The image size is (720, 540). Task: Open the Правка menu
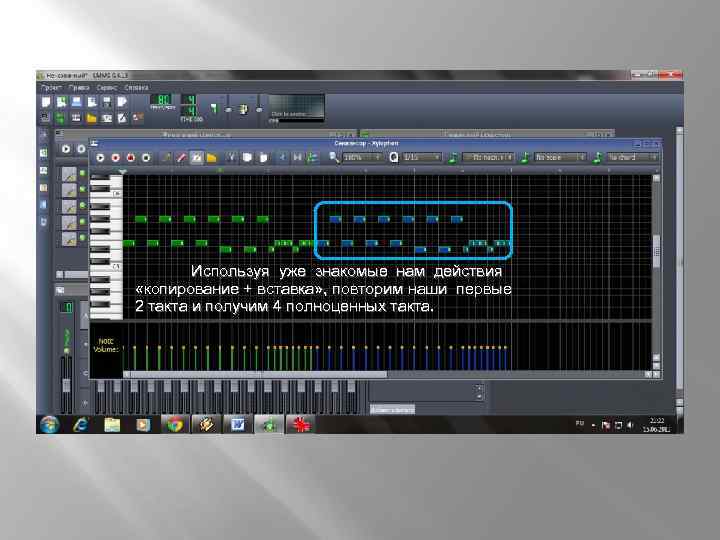pos(79,87)
